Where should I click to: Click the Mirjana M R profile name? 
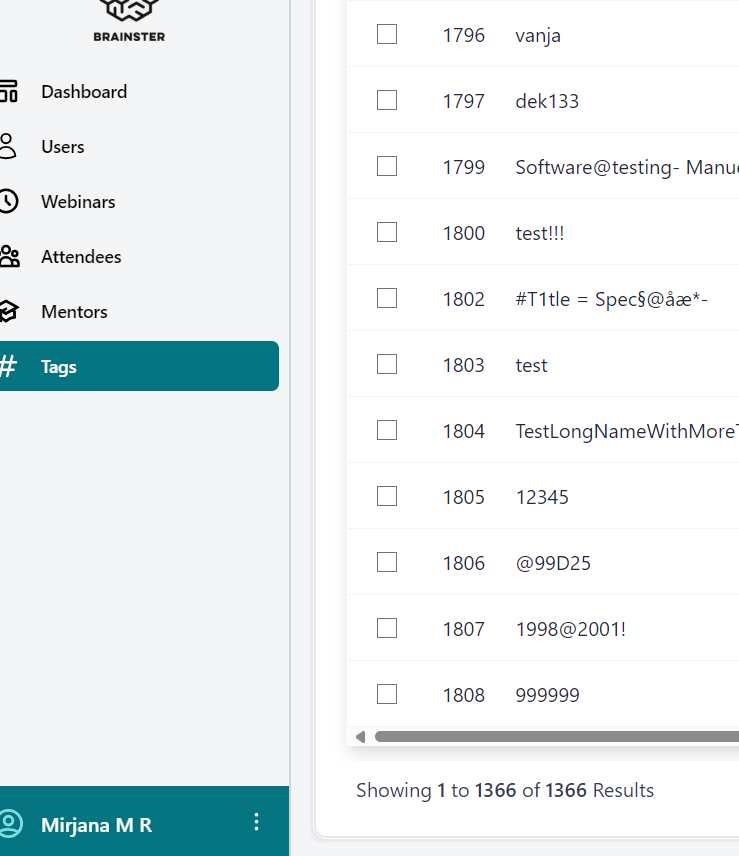tap(96, 825)
